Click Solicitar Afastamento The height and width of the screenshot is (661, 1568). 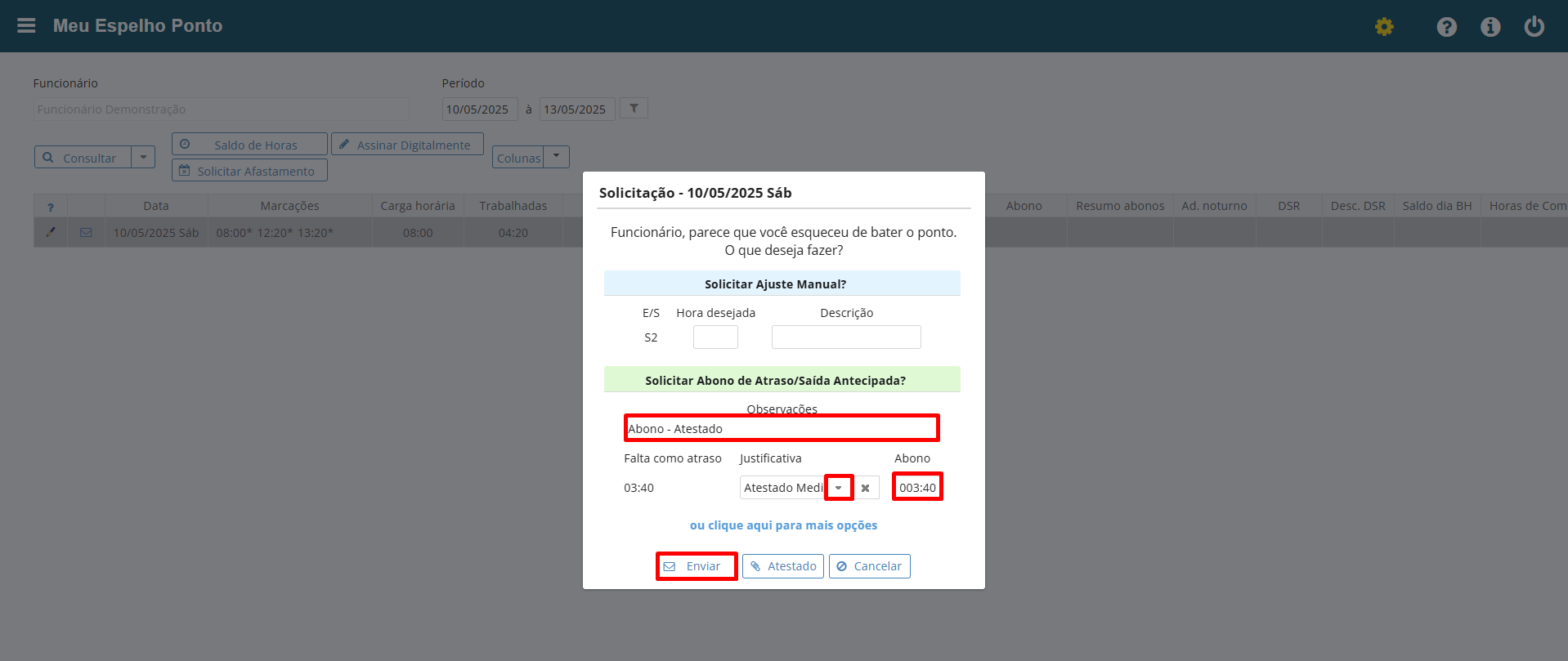click(249, 171)
